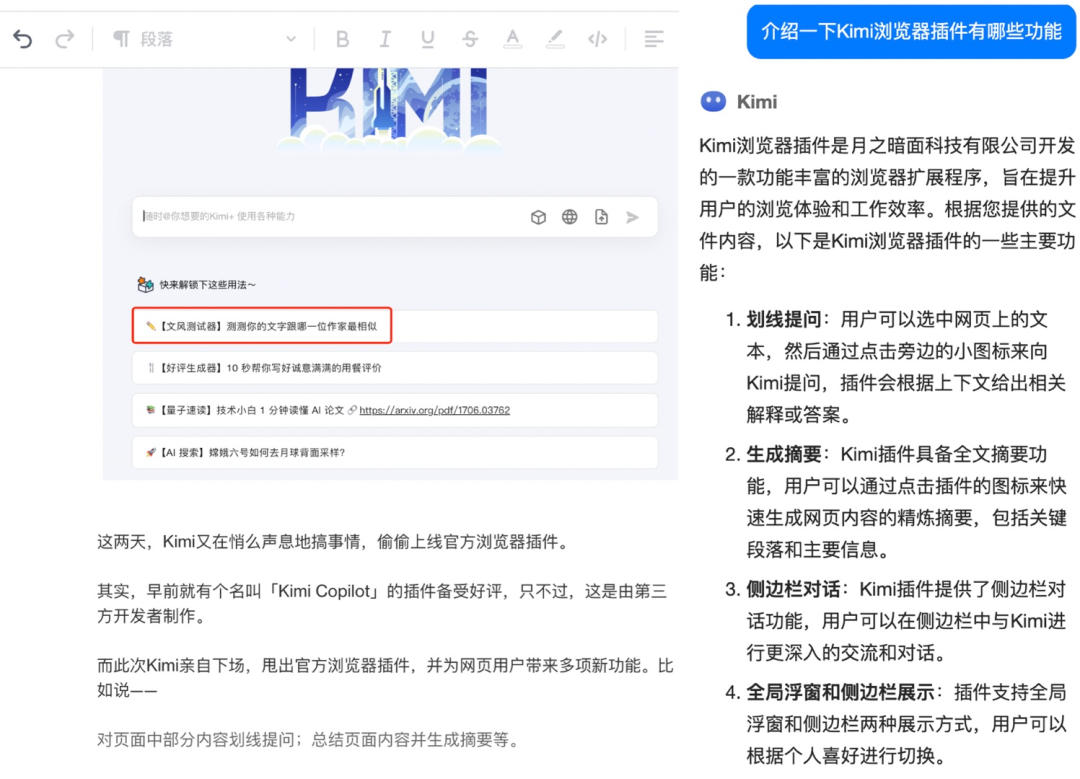
Task: Select the 【量子速读】 suggestion row
Action: pos(395,411)
